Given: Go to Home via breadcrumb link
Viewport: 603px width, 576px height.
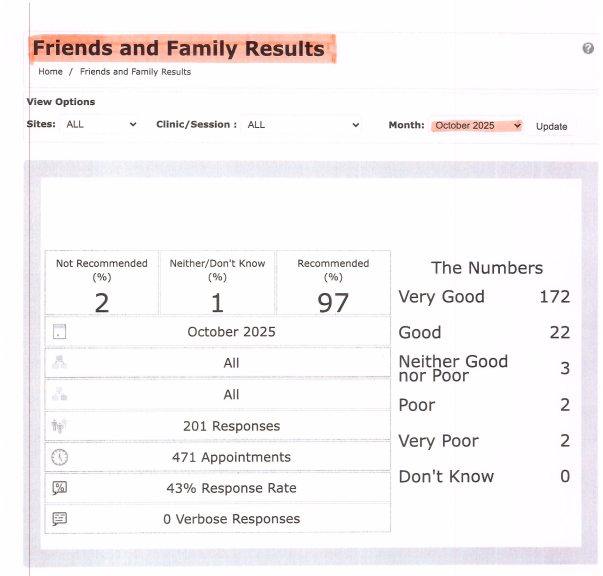Looking at the screenshot, I should tap(50, 72).
